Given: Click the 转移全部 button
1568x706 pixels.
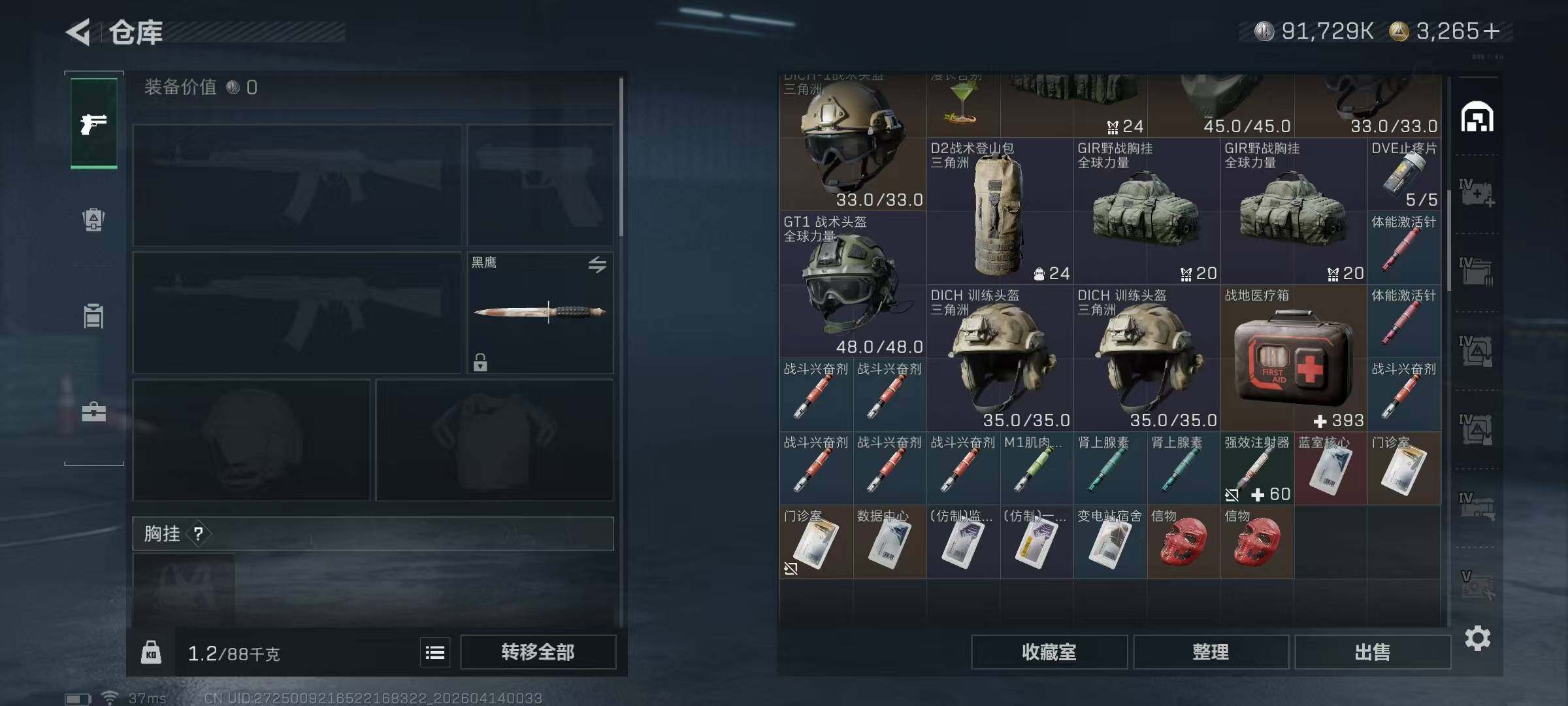Looking at the screenshot, I should [x=538, y=652].
